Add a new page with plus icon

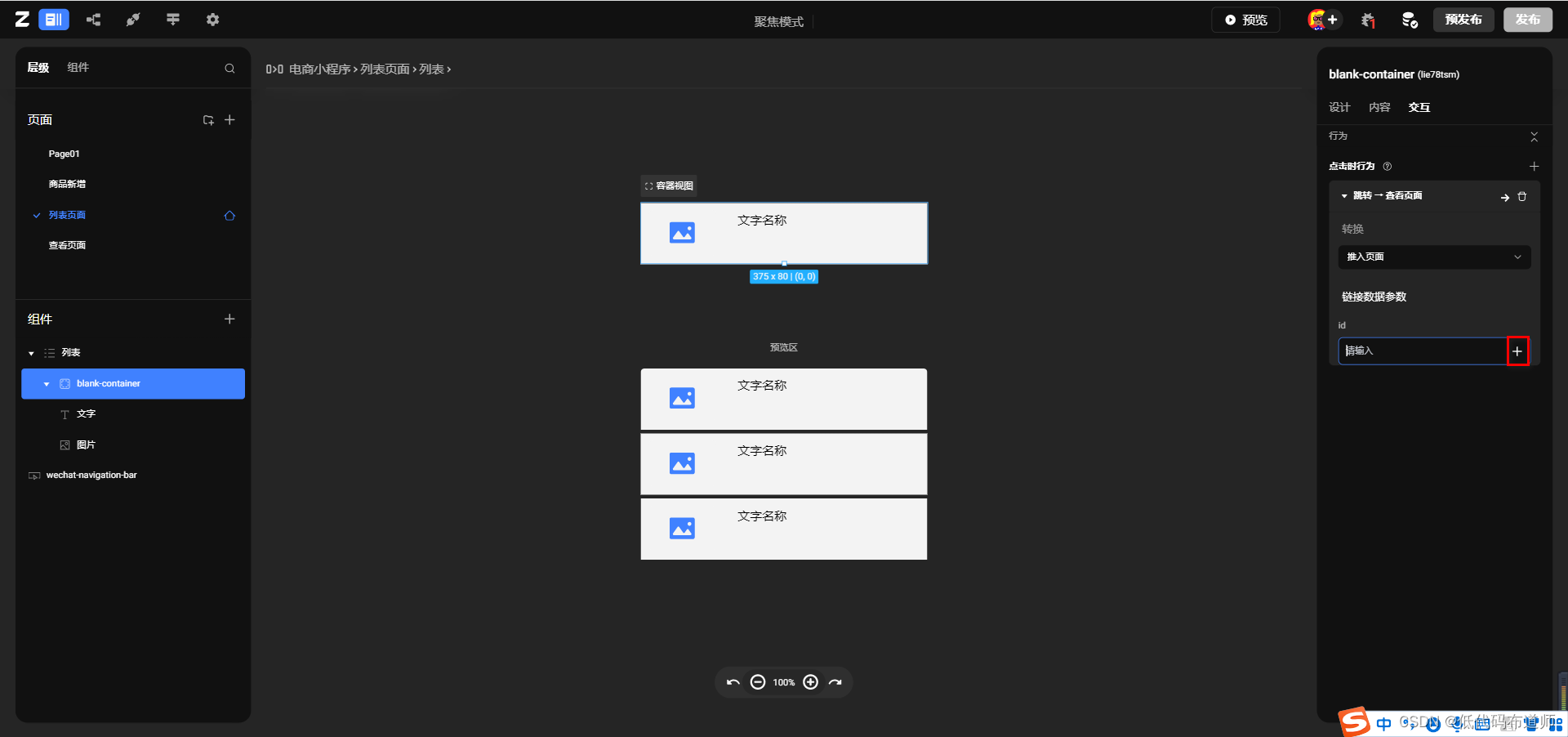[x=229, y=120]
